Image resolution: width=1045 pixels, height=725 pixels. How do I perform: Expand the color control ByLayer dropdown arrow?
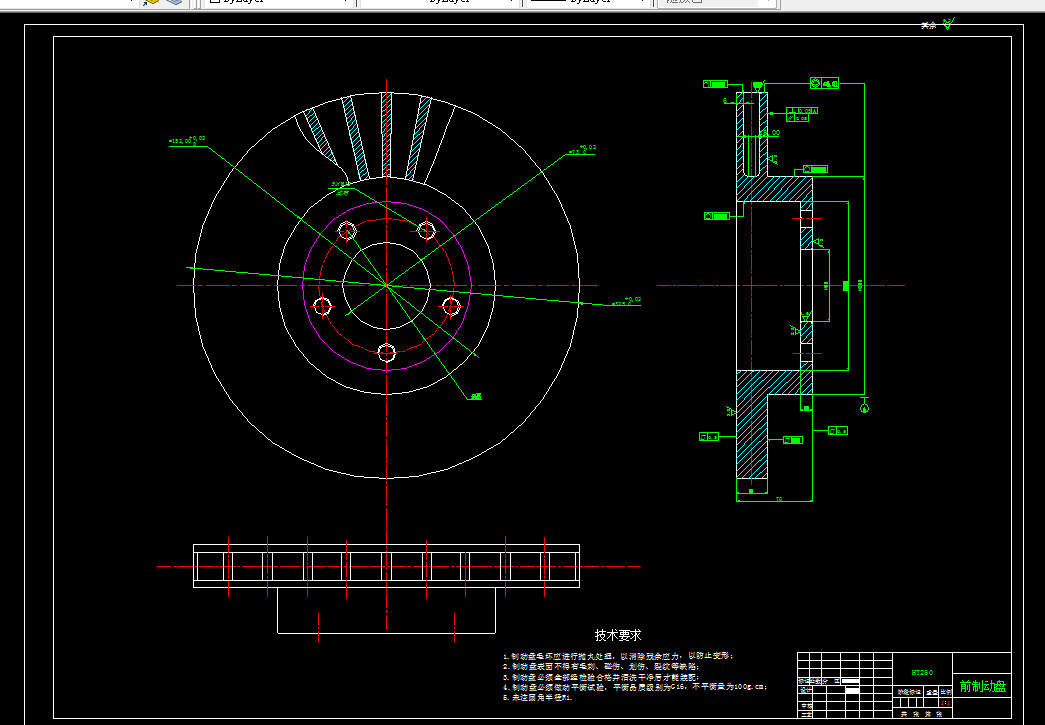pos(346,1)
